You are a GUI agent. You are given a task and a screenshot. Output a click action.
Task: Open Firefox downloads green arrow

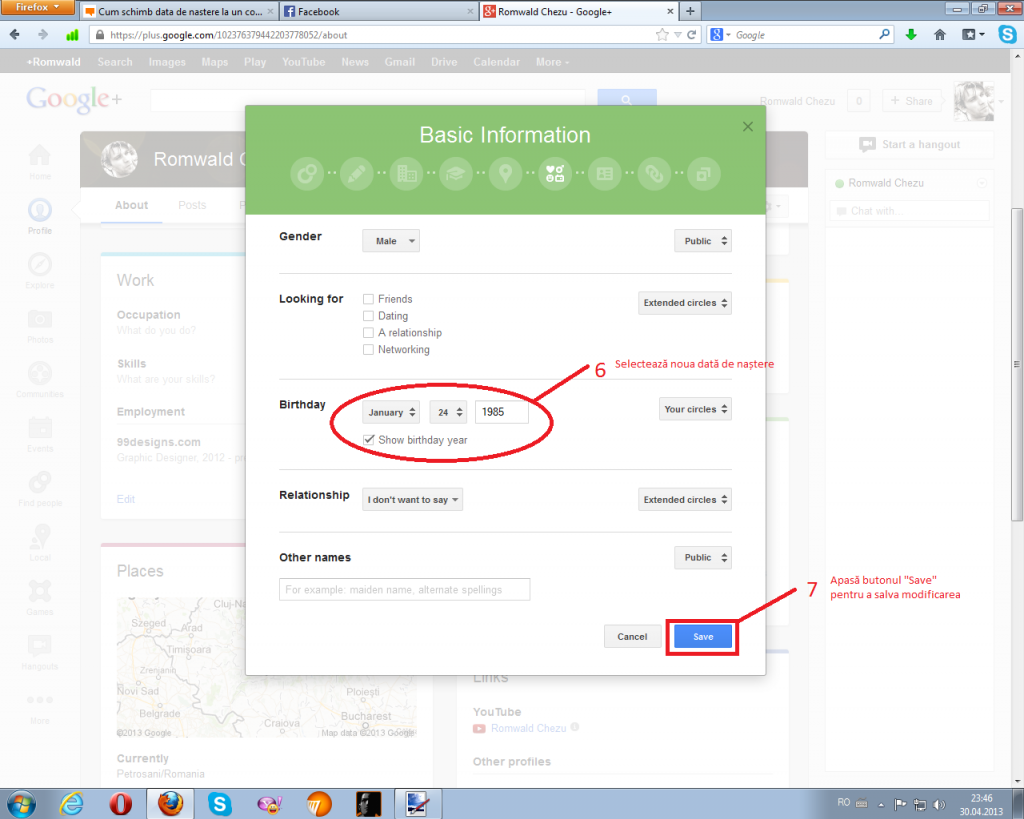[x=911, y=35]
